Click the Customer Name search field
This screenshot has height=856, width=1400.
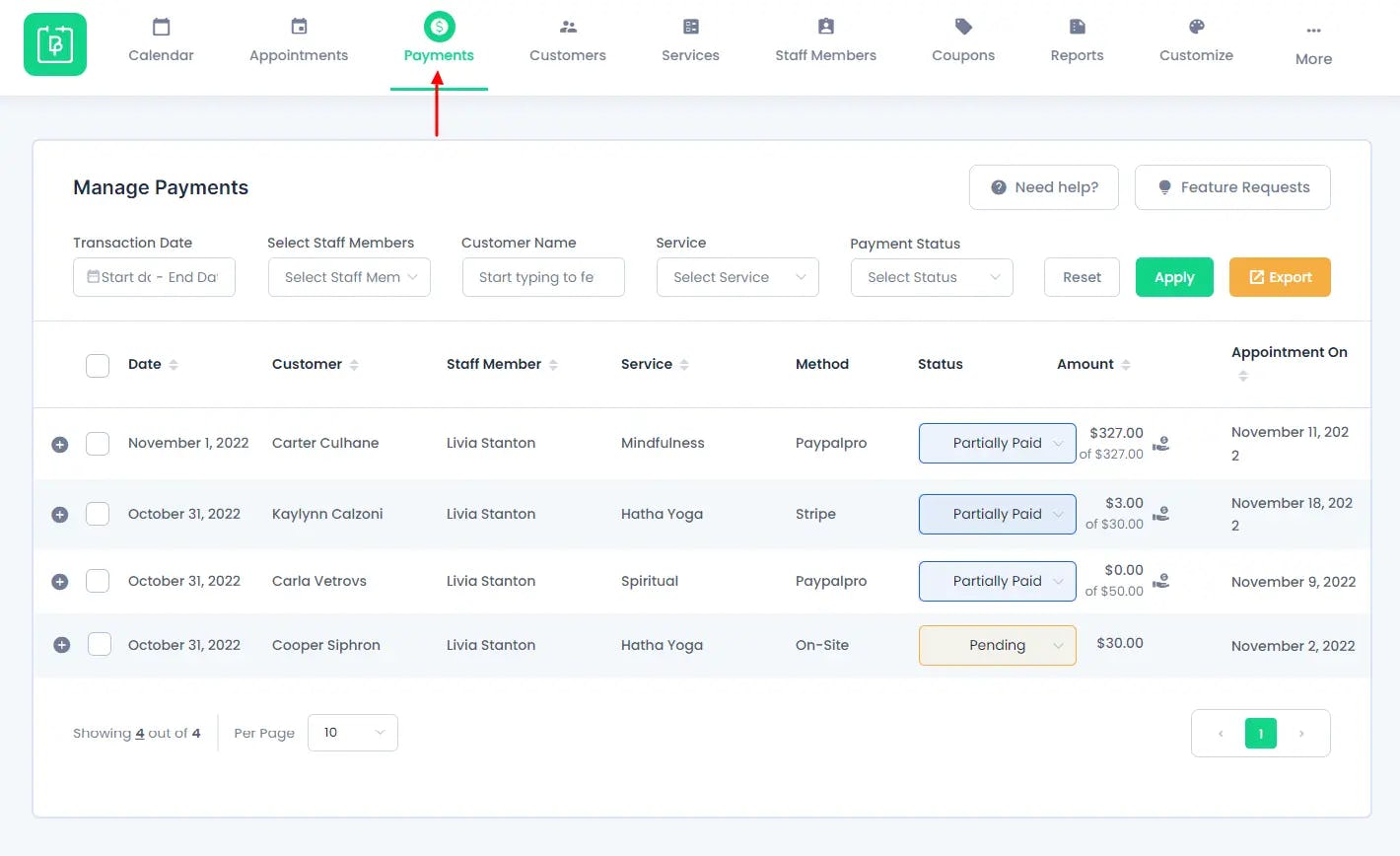(542, 277)
